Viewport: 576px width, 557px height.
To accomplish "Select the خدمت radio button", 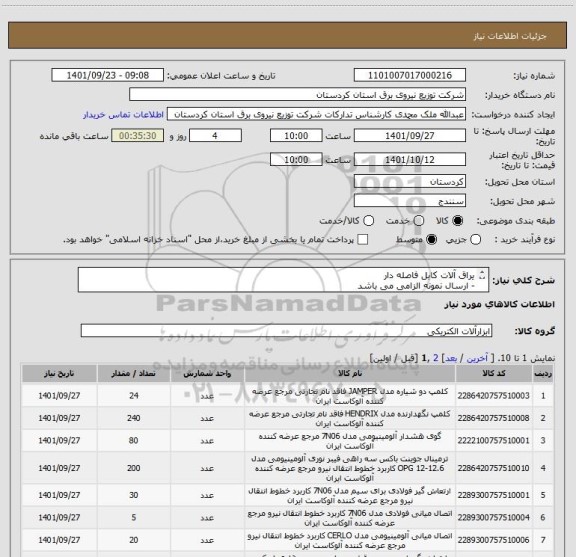I will coord(419,220).
